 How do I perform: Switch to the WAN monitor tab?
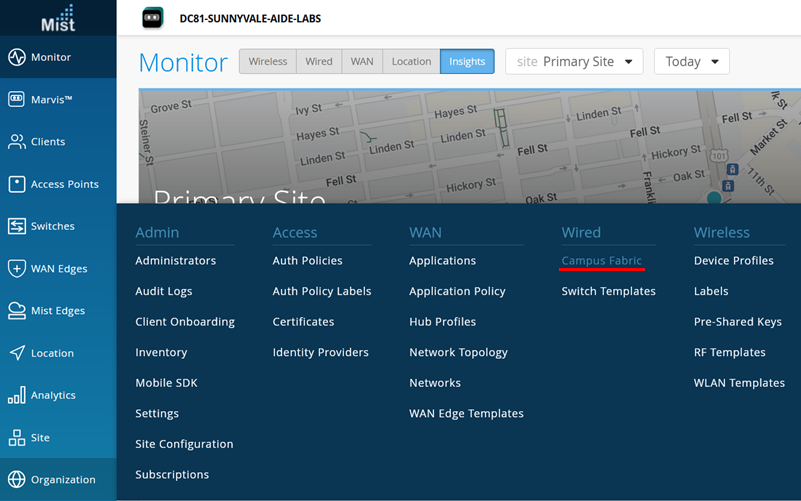pos(362,62)
